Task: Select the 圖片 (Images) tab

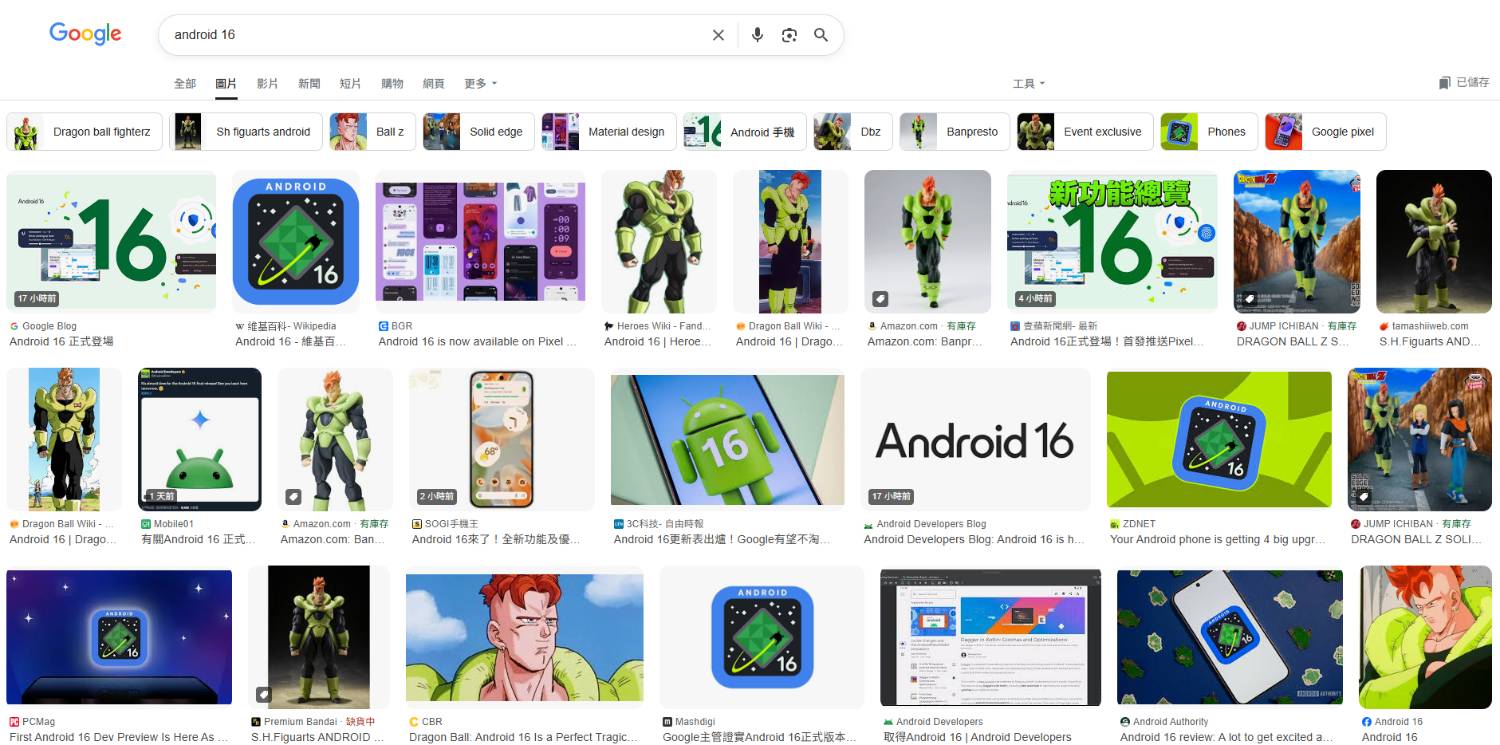Action: click(x=226, y=84)
